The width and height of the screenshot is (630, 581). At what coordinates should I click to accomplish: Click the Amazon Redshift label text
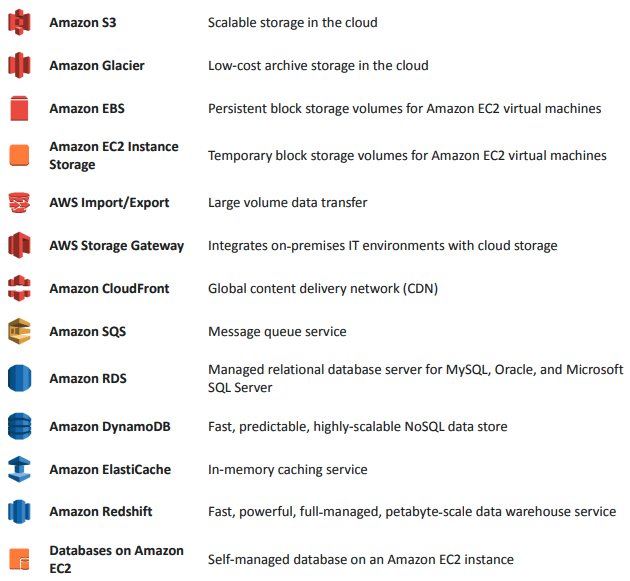click(100, 511)
